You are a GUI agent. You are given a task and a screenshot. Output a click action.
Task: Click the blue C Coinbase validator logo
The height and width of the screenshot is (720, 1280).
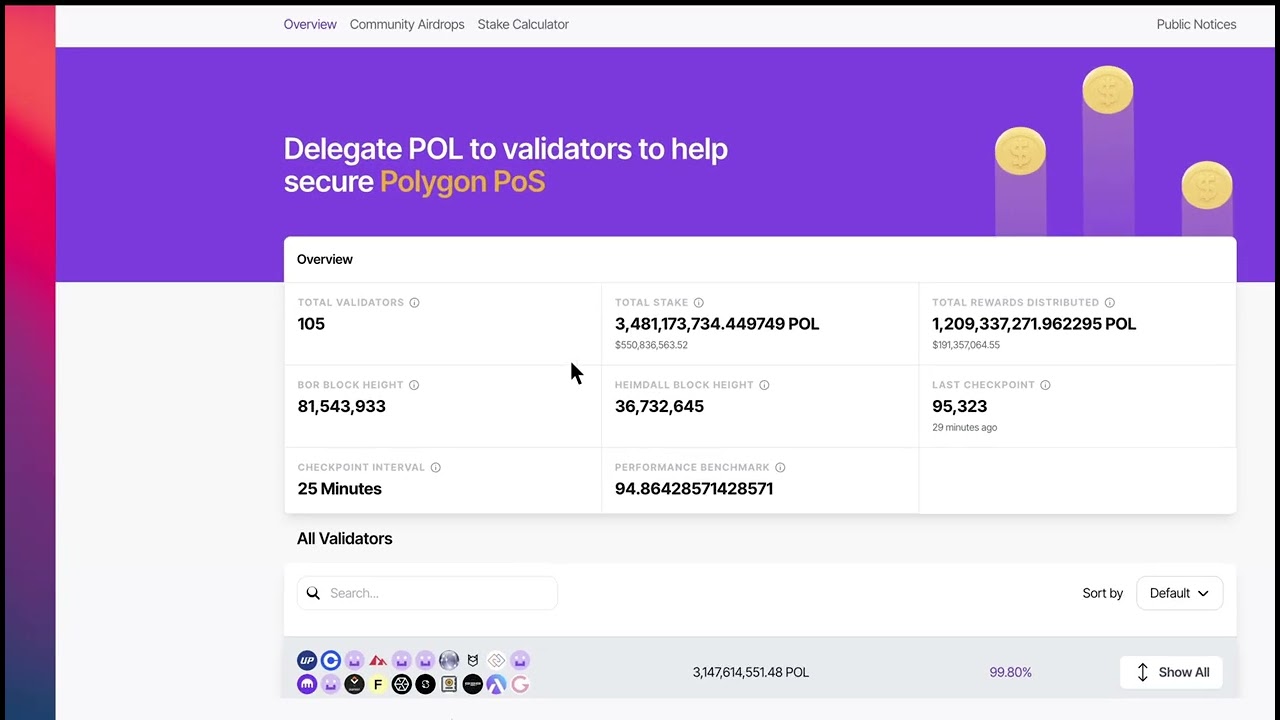[331, 660]
